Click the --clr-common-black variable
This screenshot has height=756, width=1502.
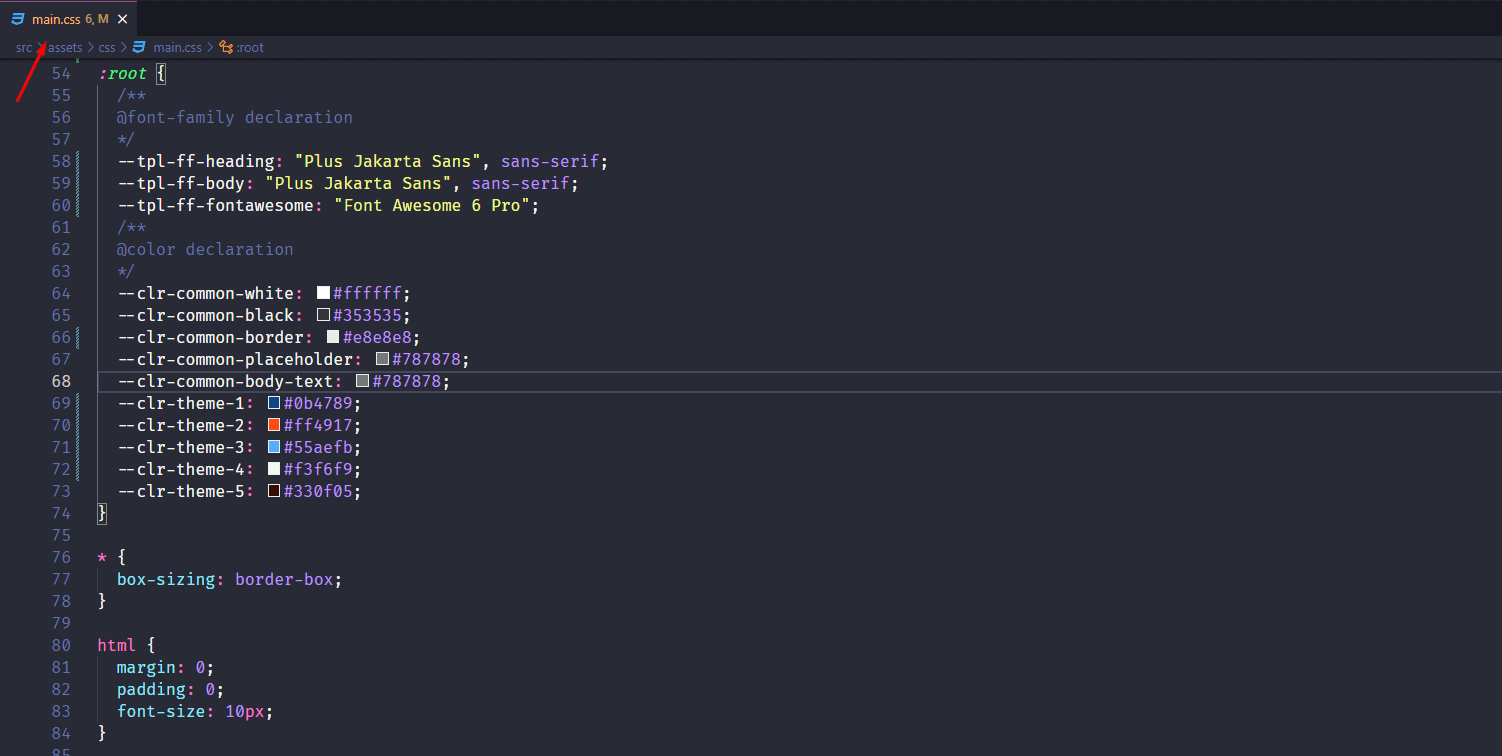pyautogui.click(x=206, y=315)
